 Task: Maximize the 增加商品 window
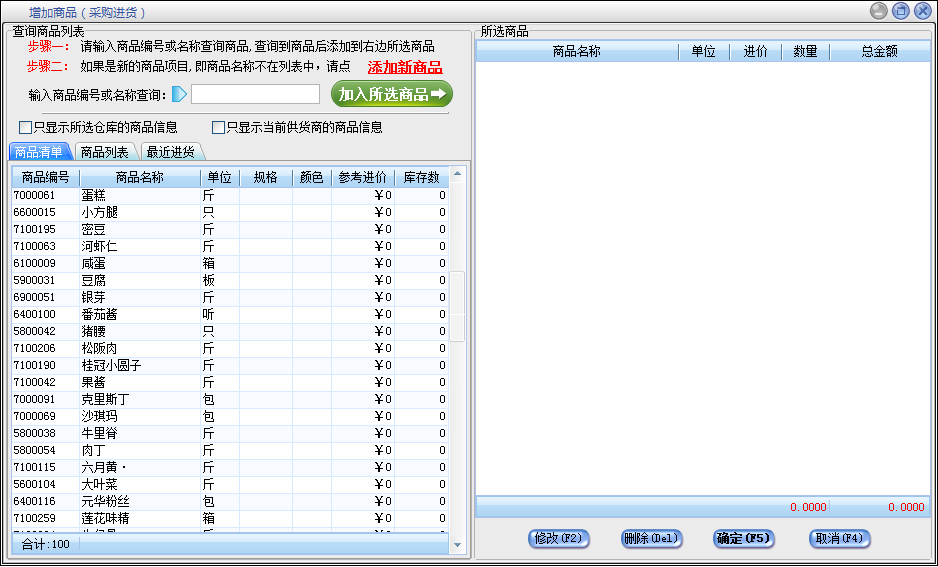pyautogui.click(x=901, y=11)
